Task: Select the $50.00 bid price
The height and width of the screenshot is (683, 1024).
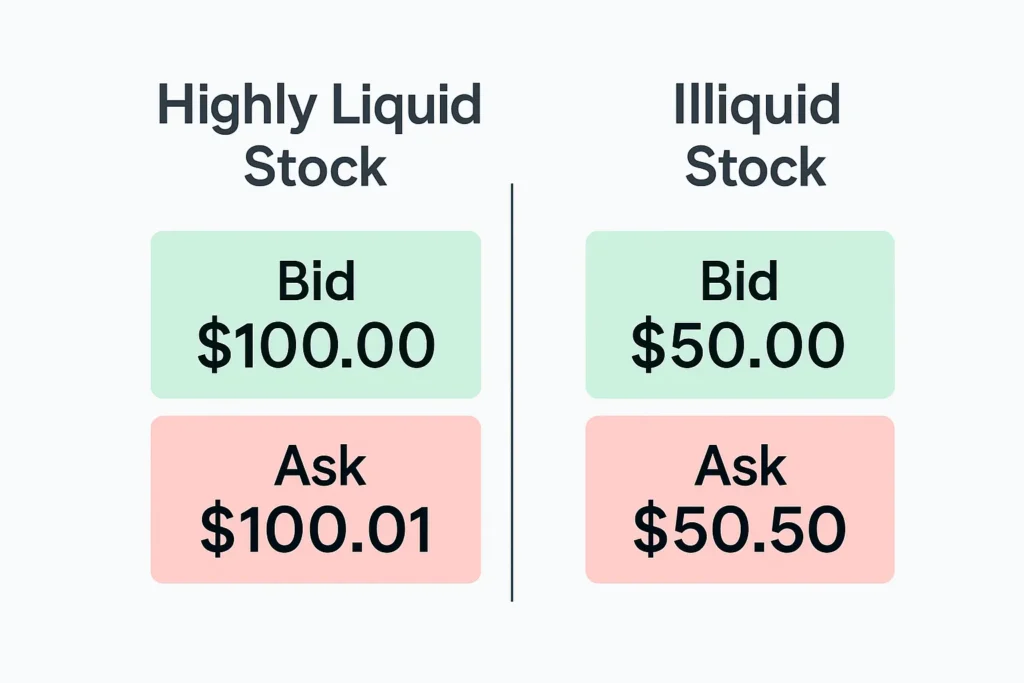Action: [739, 345]
